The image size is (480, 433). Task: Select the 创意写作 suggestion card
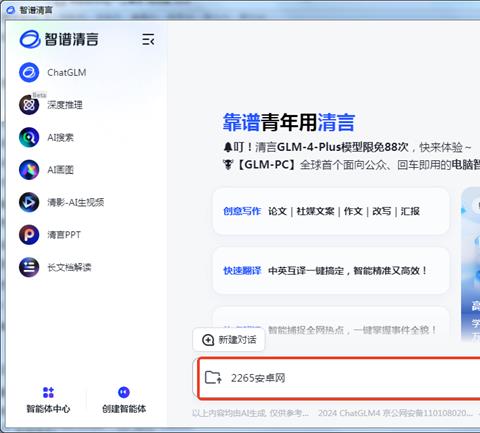point(331,211)
